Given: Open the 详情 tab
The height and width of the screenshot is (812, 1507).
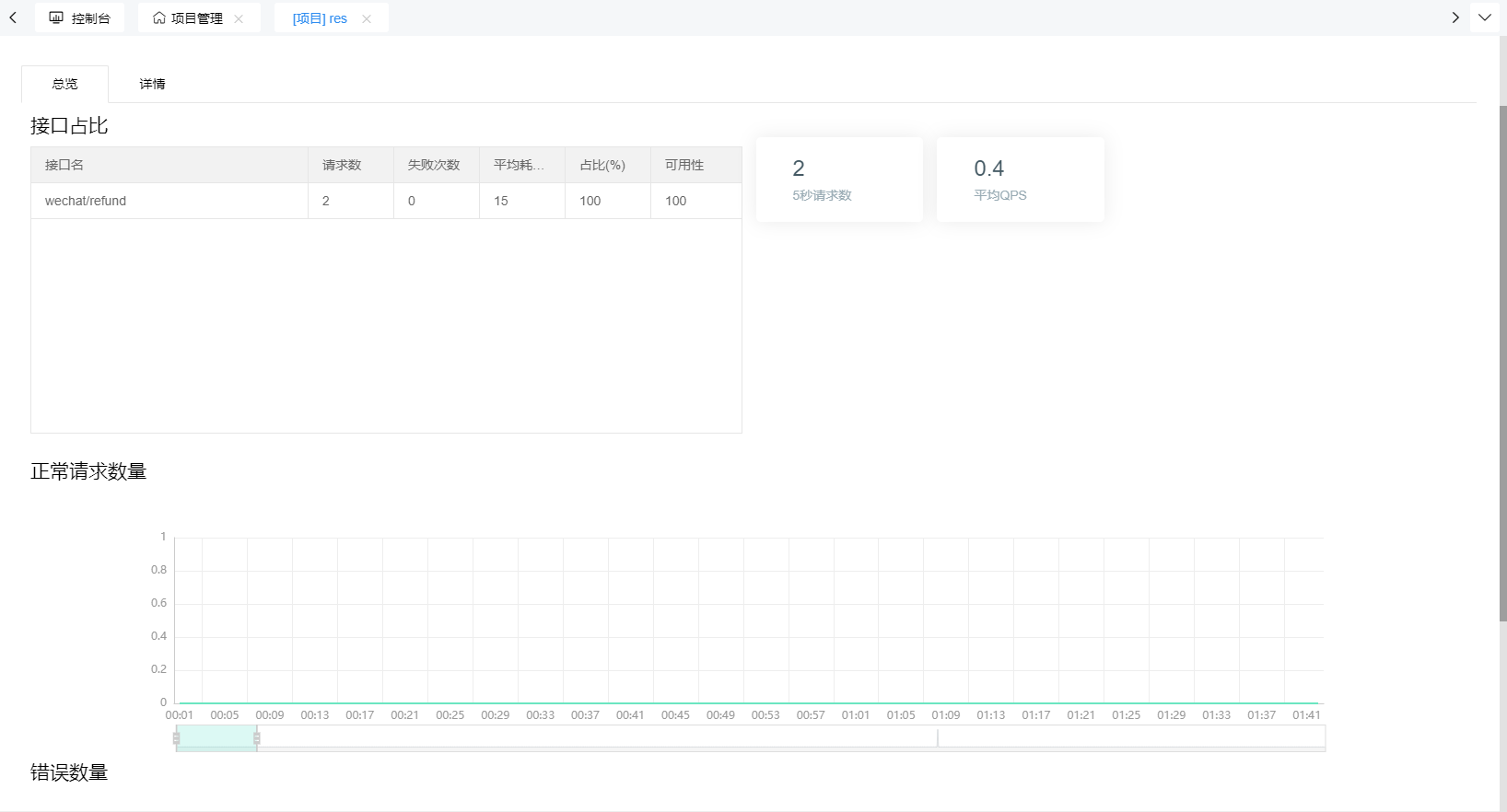Looking at the screenshot, I should 153,84.
